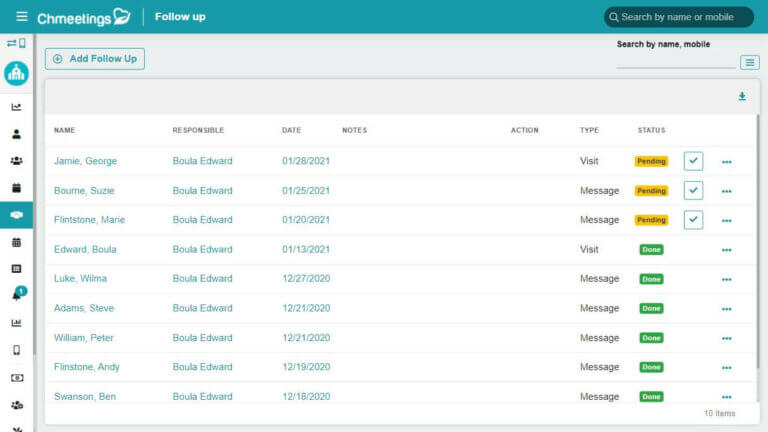768x432 pixels.
Task: Click the download export icon
Action: (742, 97)
